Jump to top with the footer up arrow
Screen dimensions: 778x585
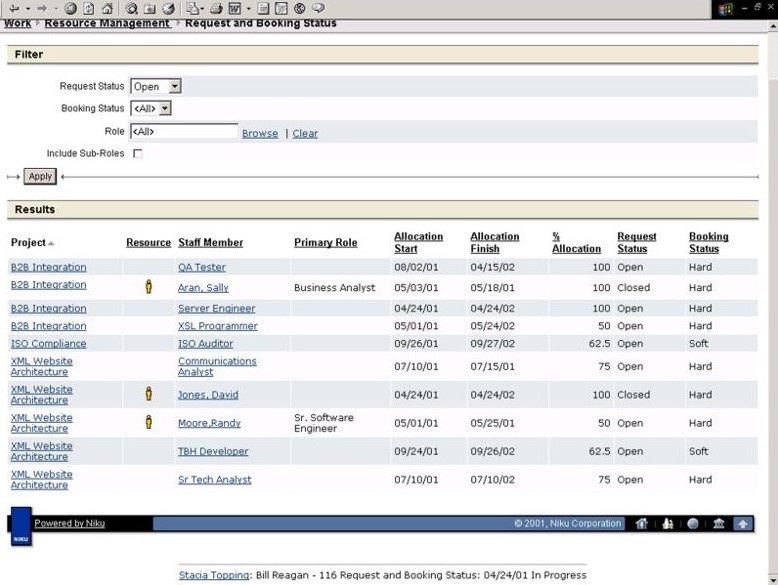(743, 524)
